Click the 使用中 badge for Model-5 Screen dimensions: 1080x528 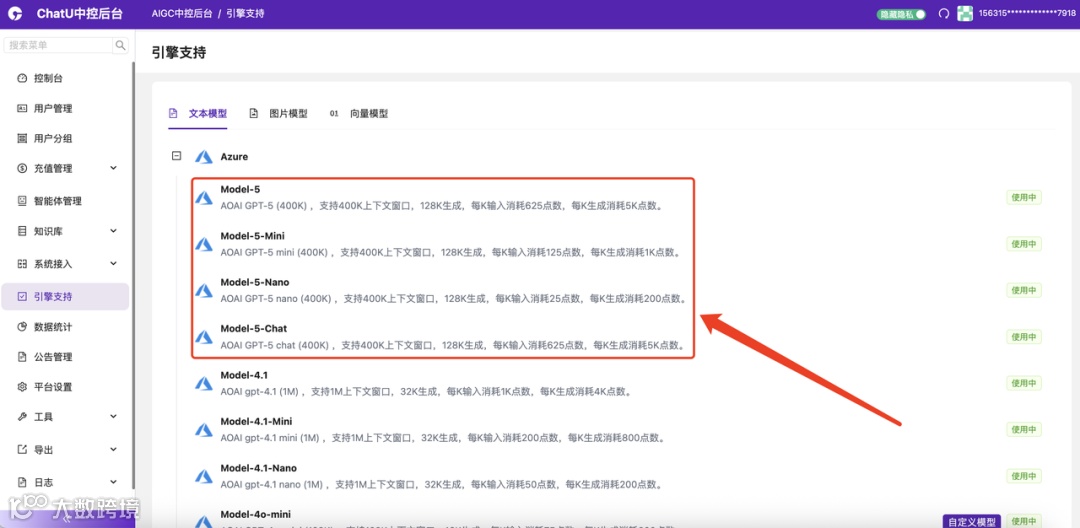pos(1024,198)
